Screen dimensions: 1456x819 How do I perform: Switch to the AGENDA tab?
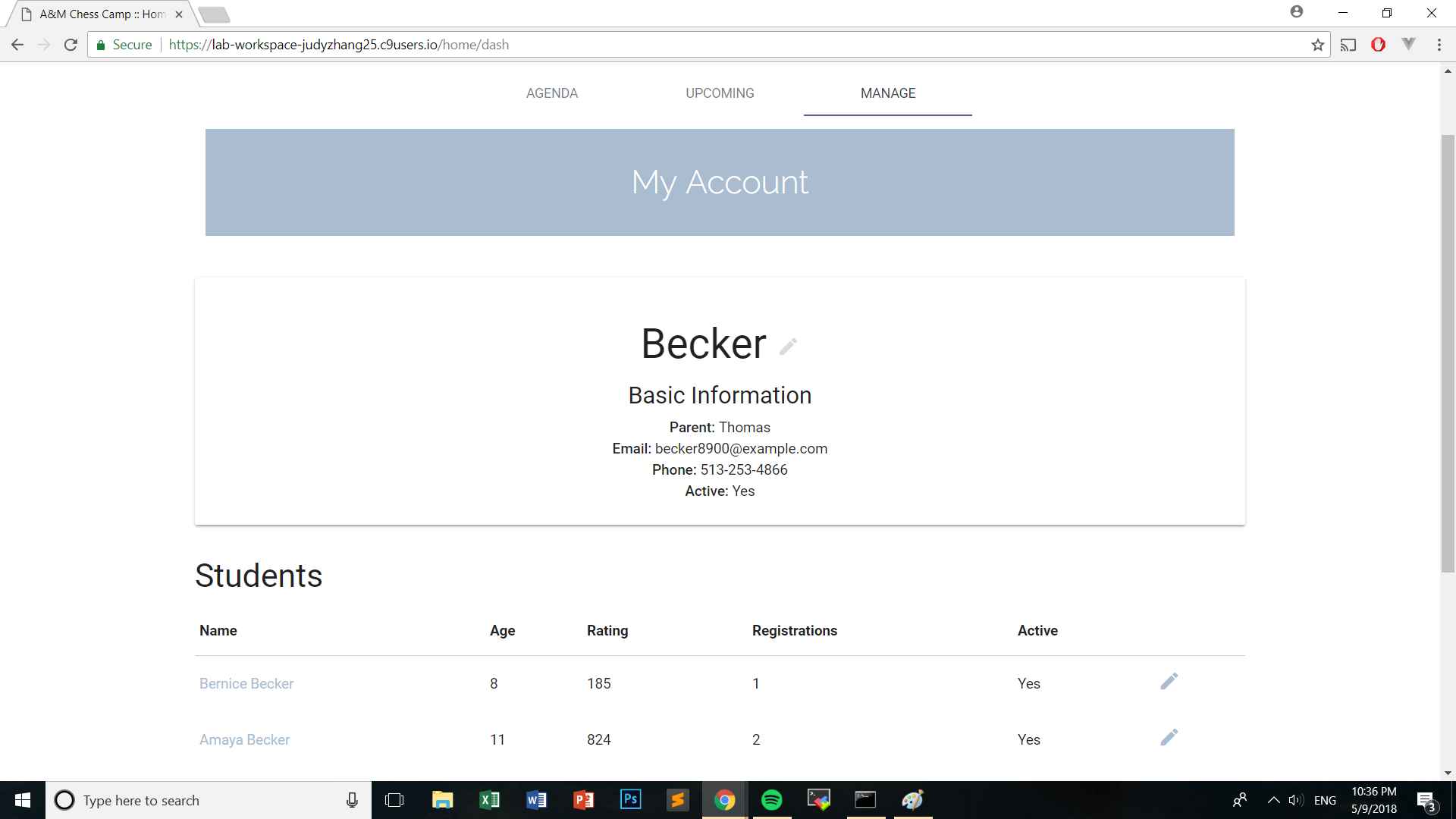coord(551,93)
